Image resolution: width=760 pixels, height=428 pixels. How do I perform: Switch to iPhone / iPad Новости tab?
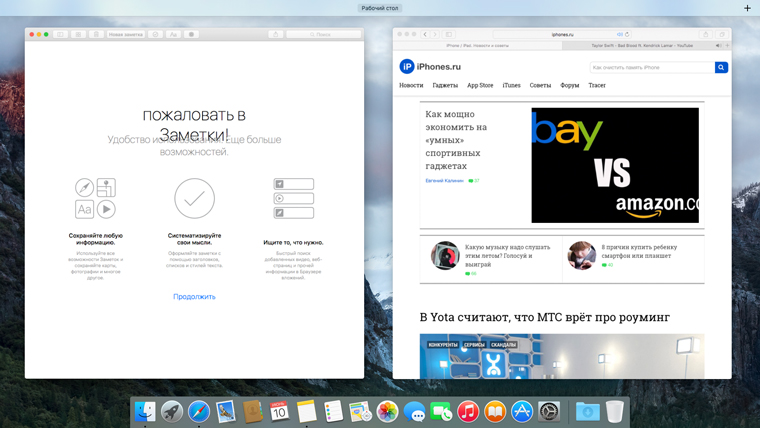(x=477, y=46)
